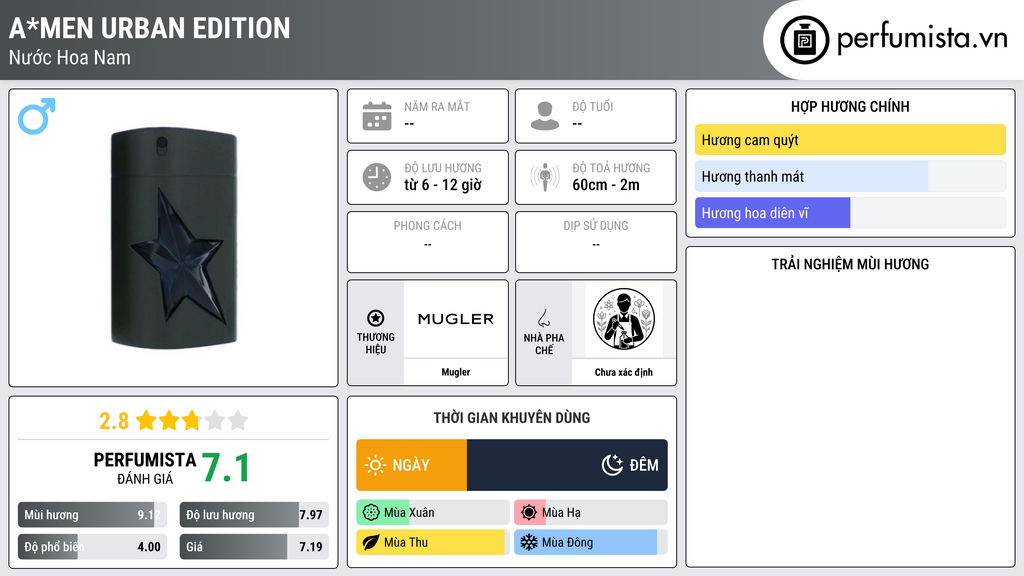
Task: Click the 2.8 star rating number
Action: [x=114, y=421]
